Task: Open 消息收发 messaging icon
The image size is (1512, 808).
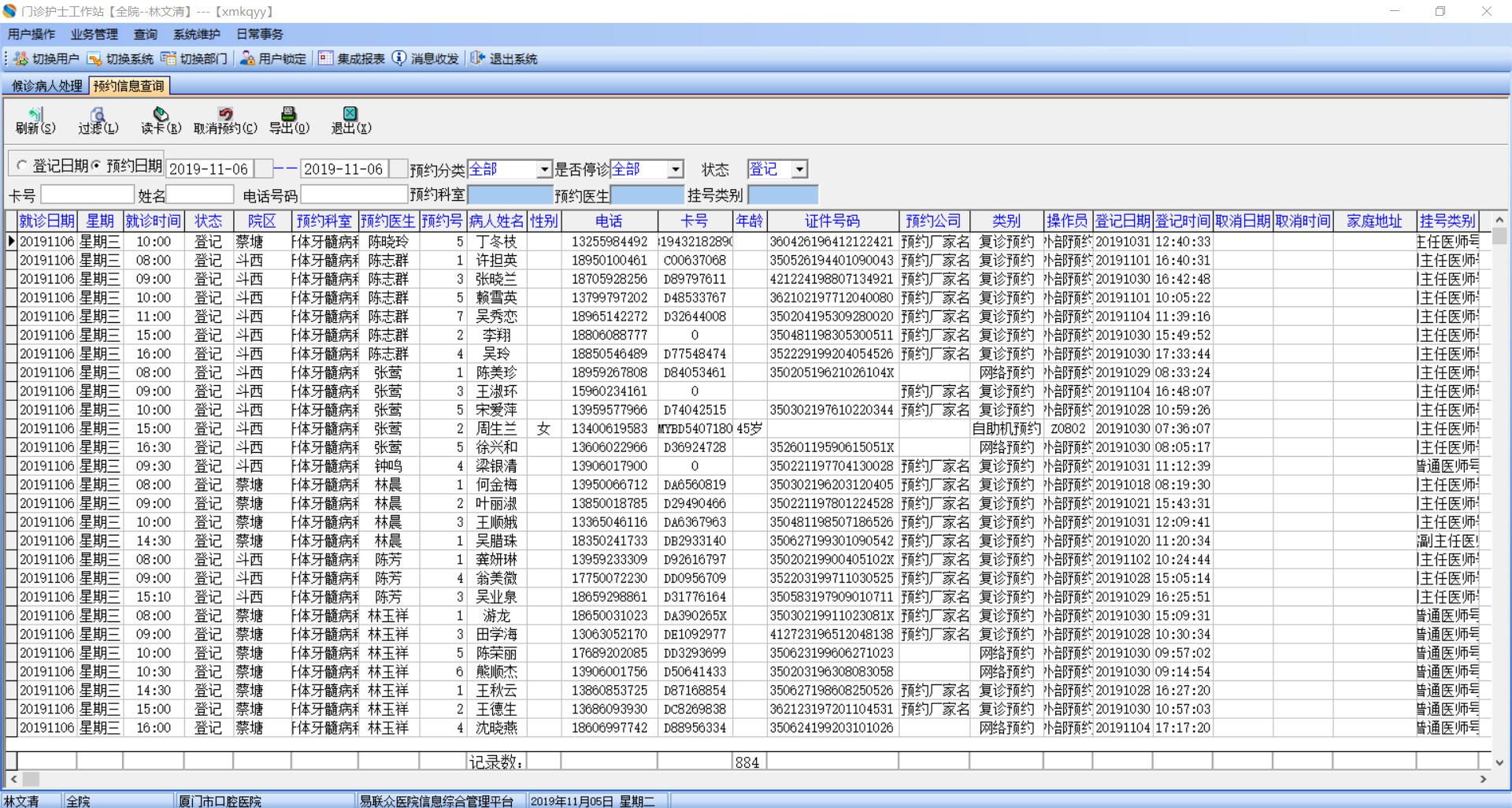Action: point(400,59)
